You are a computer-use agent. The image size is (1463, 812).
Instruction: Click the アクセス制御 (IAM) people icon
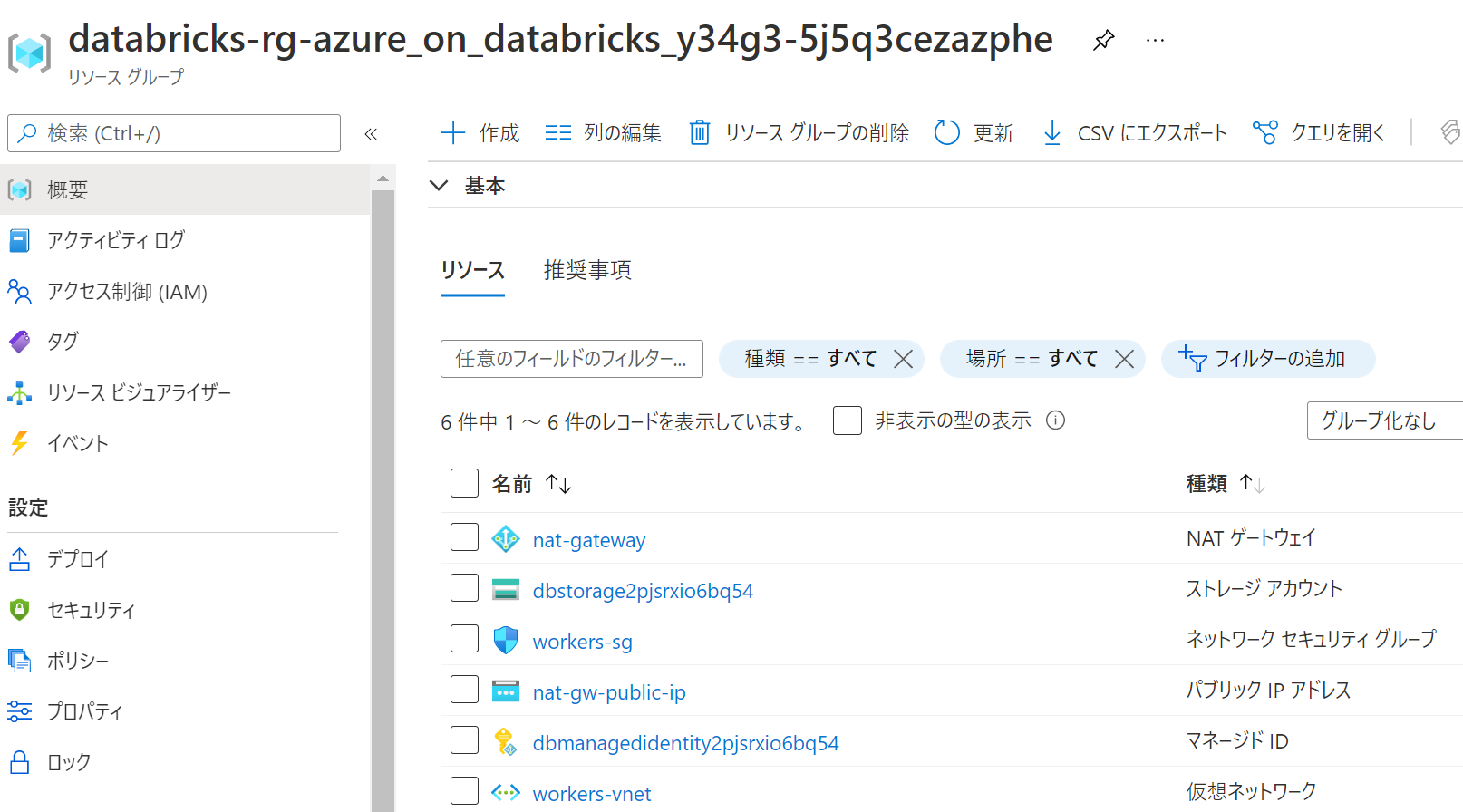tap(19, 291)
